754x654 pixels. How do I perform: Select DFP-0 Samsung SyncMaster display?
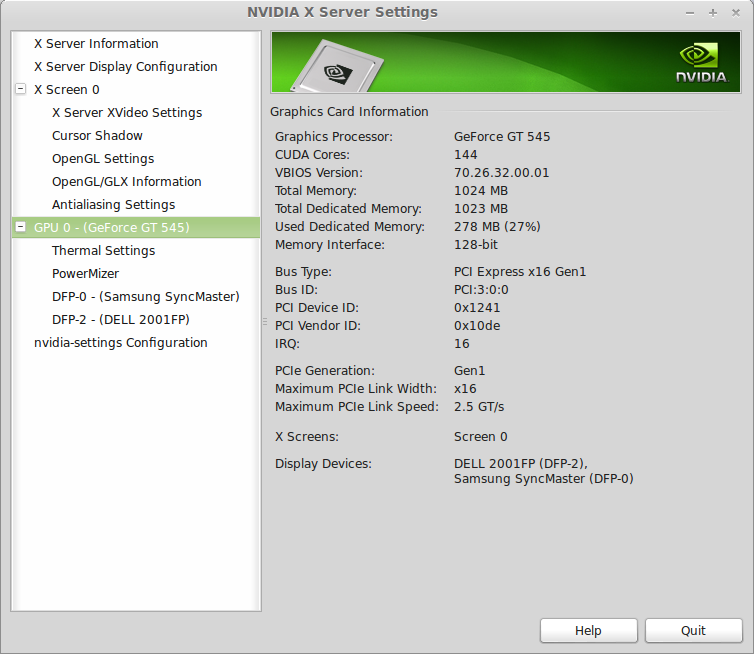click(x=146, y=297)
